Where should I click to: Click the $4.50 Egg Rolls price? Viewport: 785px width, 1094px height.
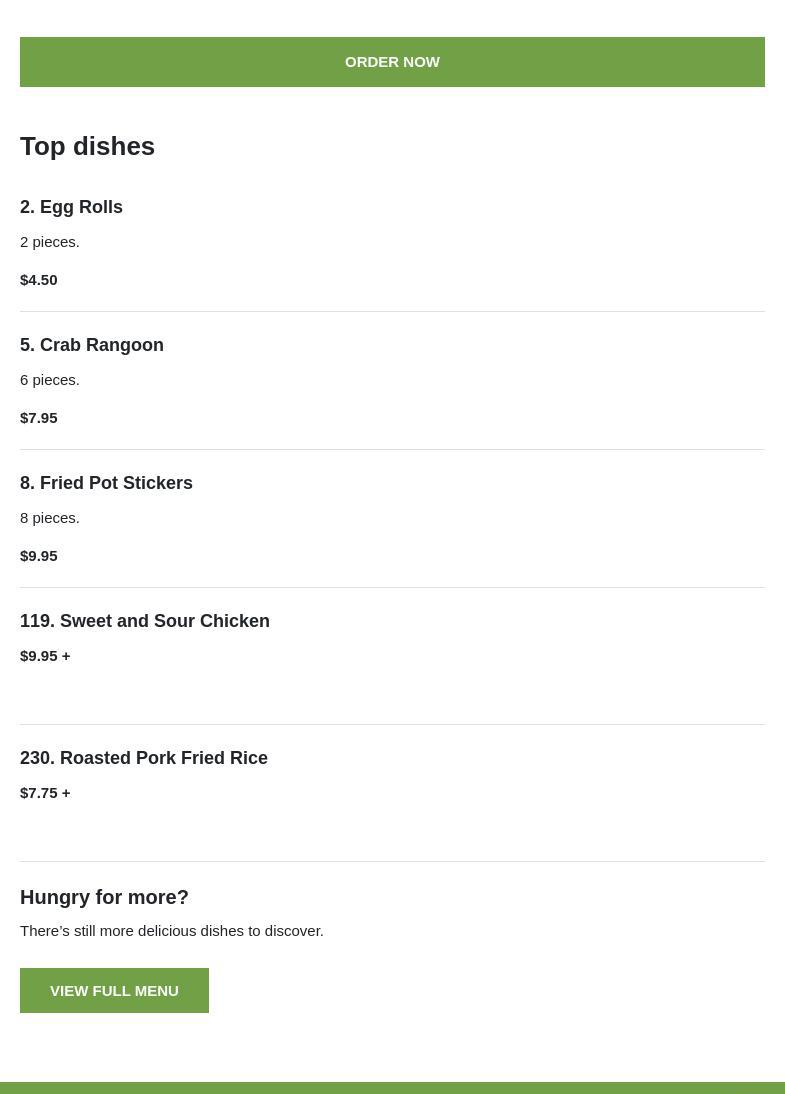39,280
